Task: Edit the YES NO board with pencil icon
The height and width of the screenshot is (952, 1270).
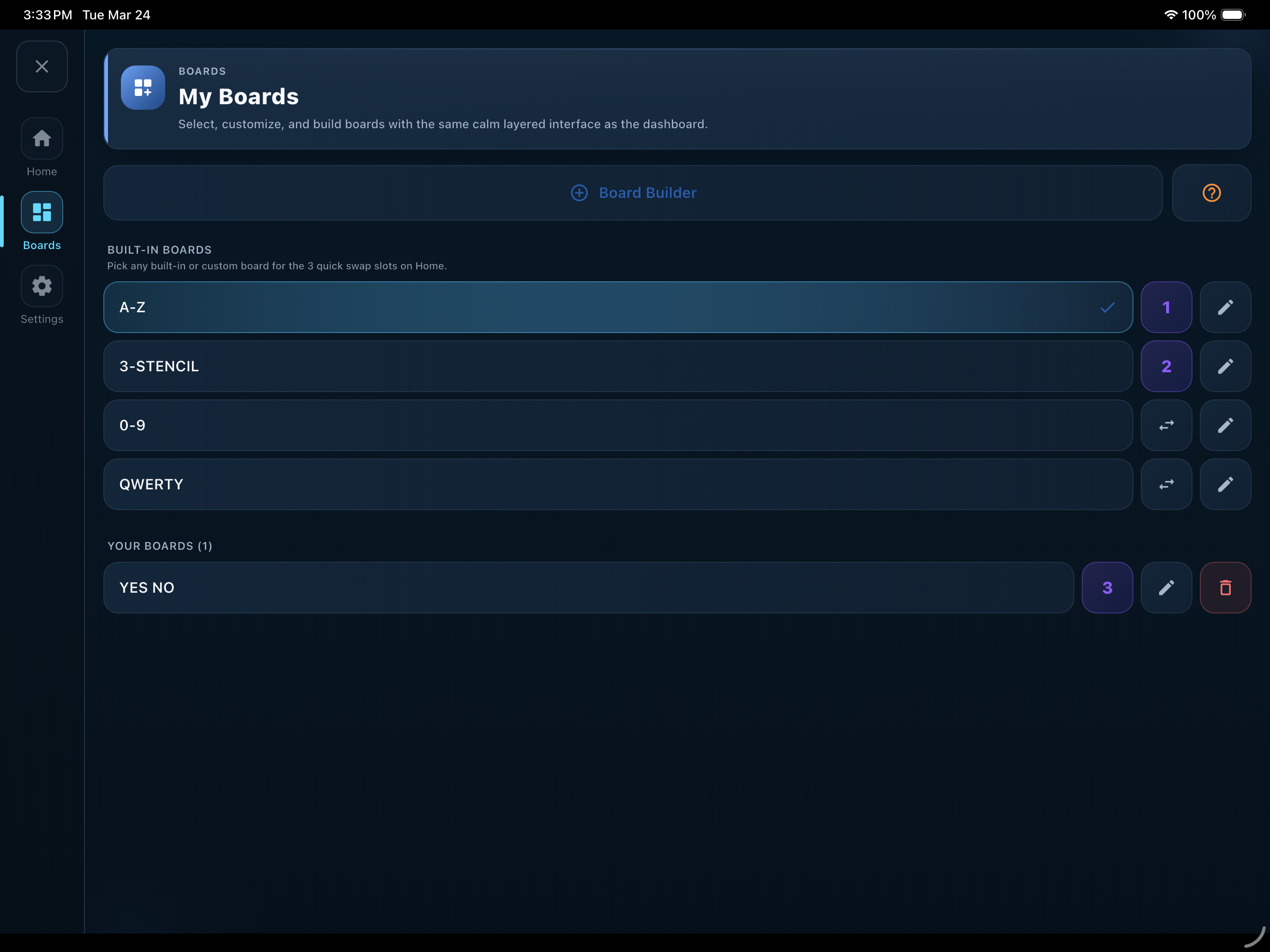Action: coord(1166,588)
